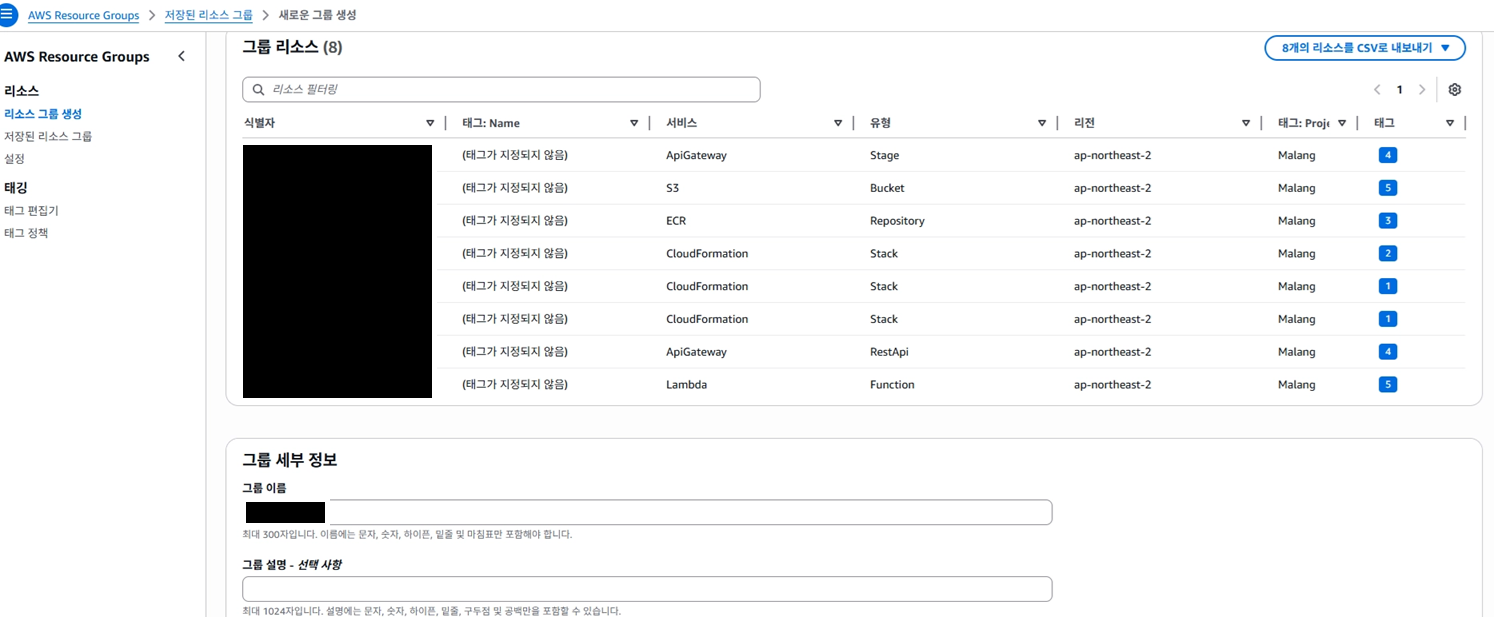This screenshot has height=617, width=1494.
Task: Click the S3 service cell
Action: (x=672, y=188)
